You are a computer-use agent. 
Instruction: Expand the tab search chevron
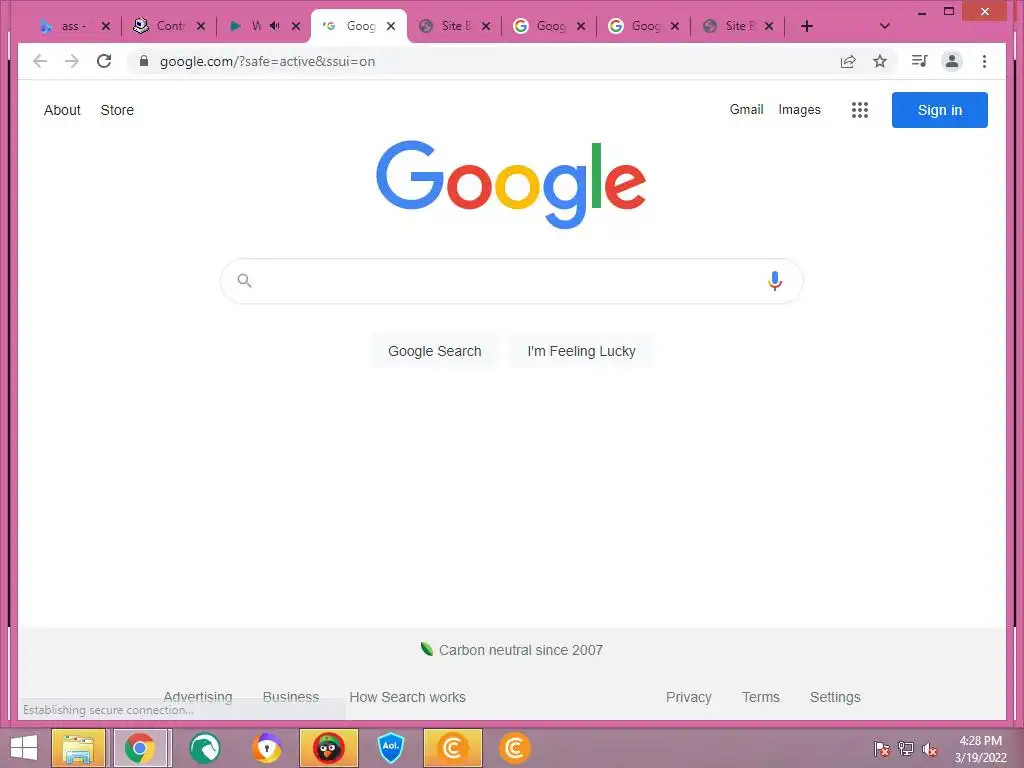tap(884, 26)
